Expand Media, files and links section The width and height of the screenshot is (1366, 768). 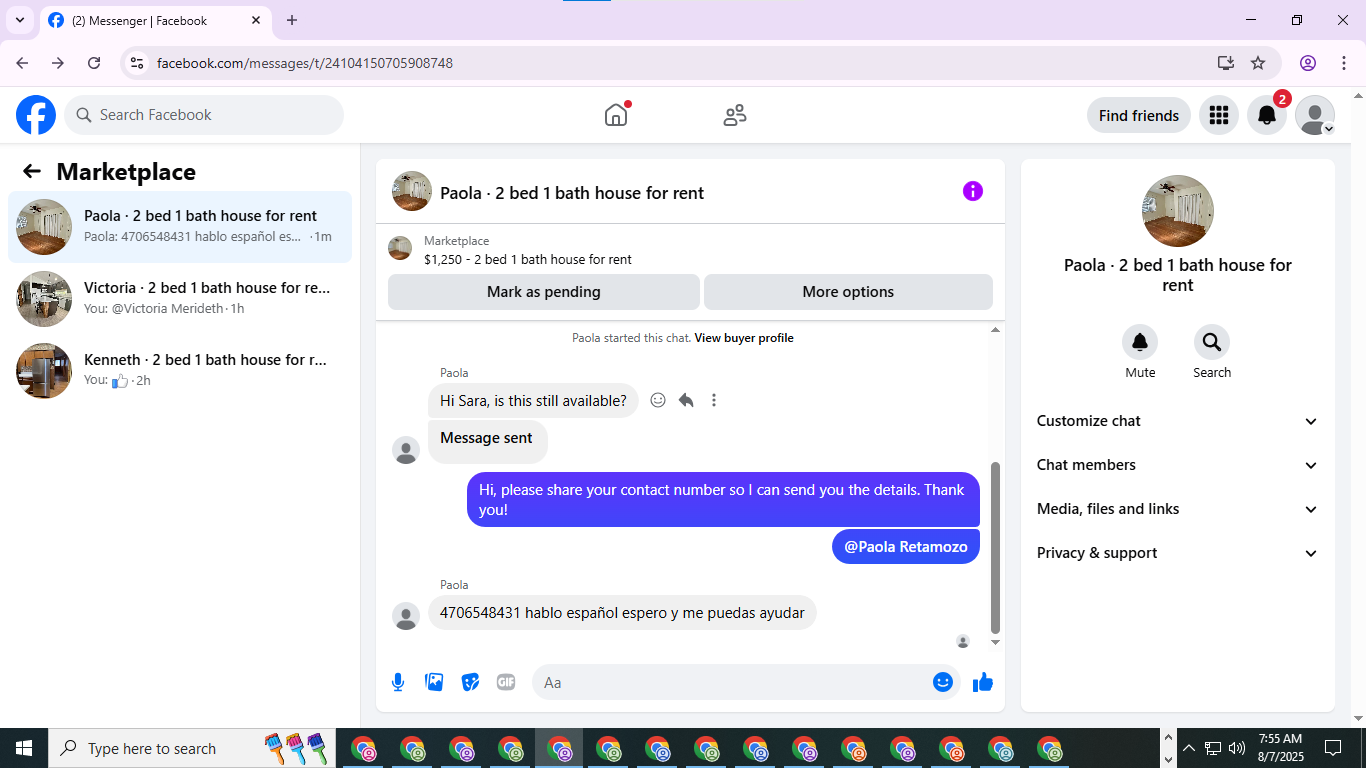coord(1178,509)
